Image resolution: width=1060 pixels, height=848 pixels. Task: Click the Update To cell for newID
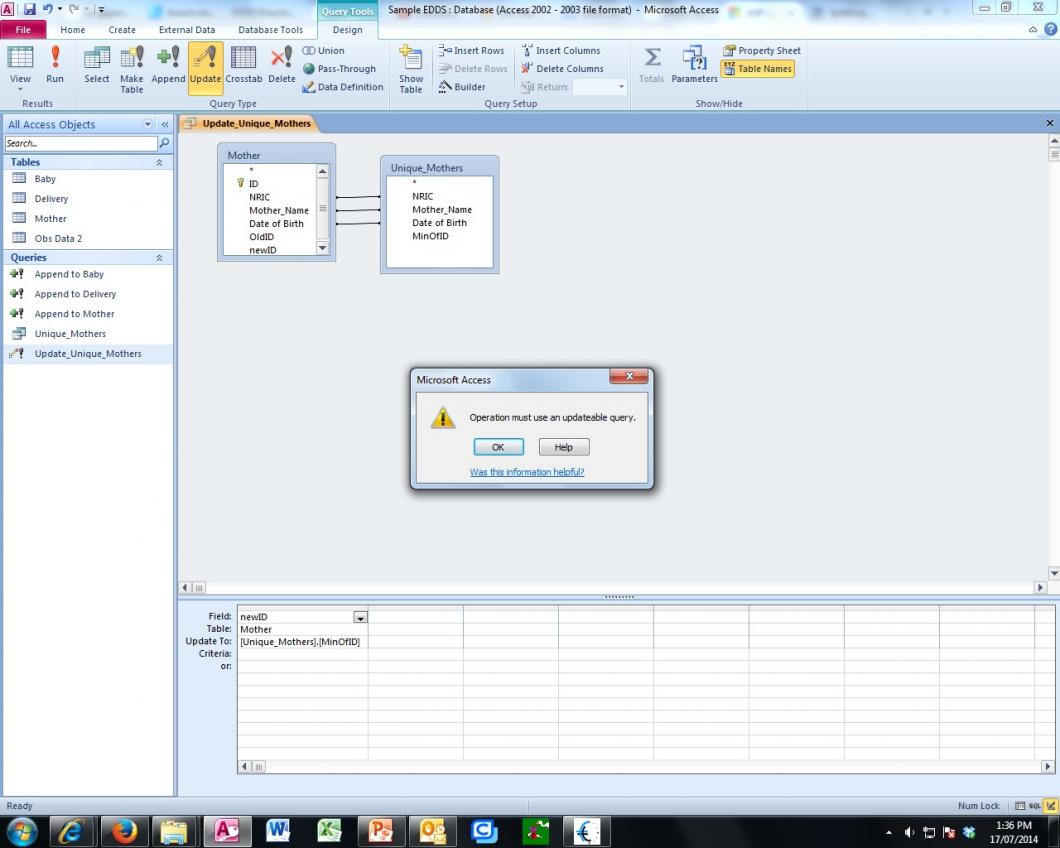click(x=302, y=642)
